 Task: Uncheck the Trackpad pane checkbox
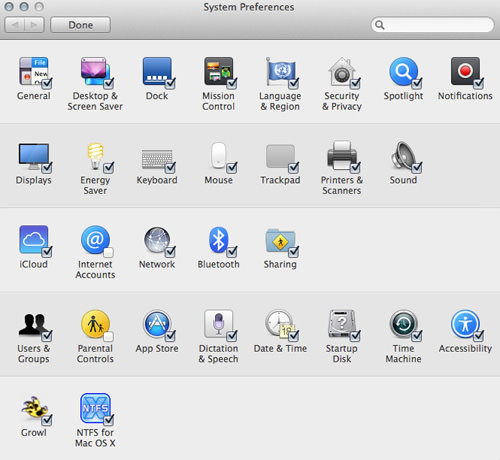[x=293, y=168]
